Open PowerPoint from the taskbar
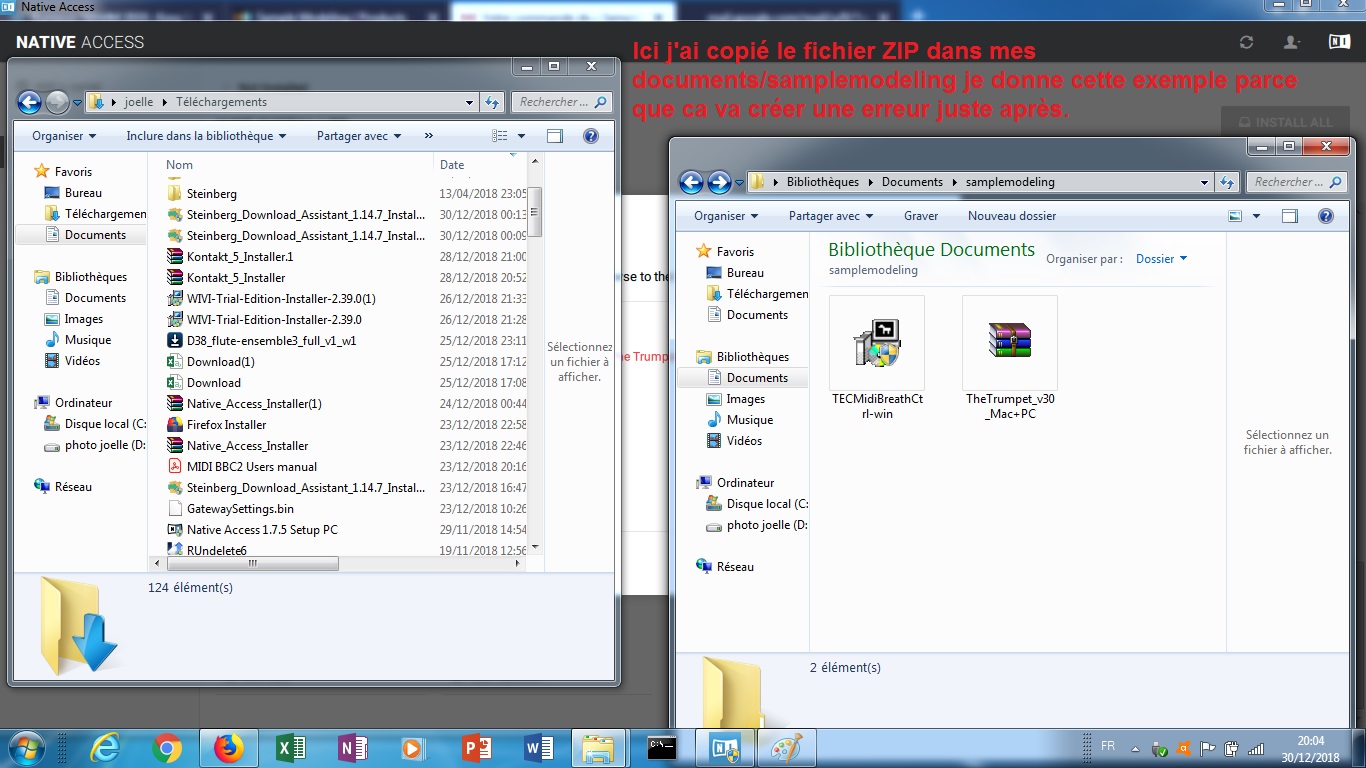 click(476, 748)
